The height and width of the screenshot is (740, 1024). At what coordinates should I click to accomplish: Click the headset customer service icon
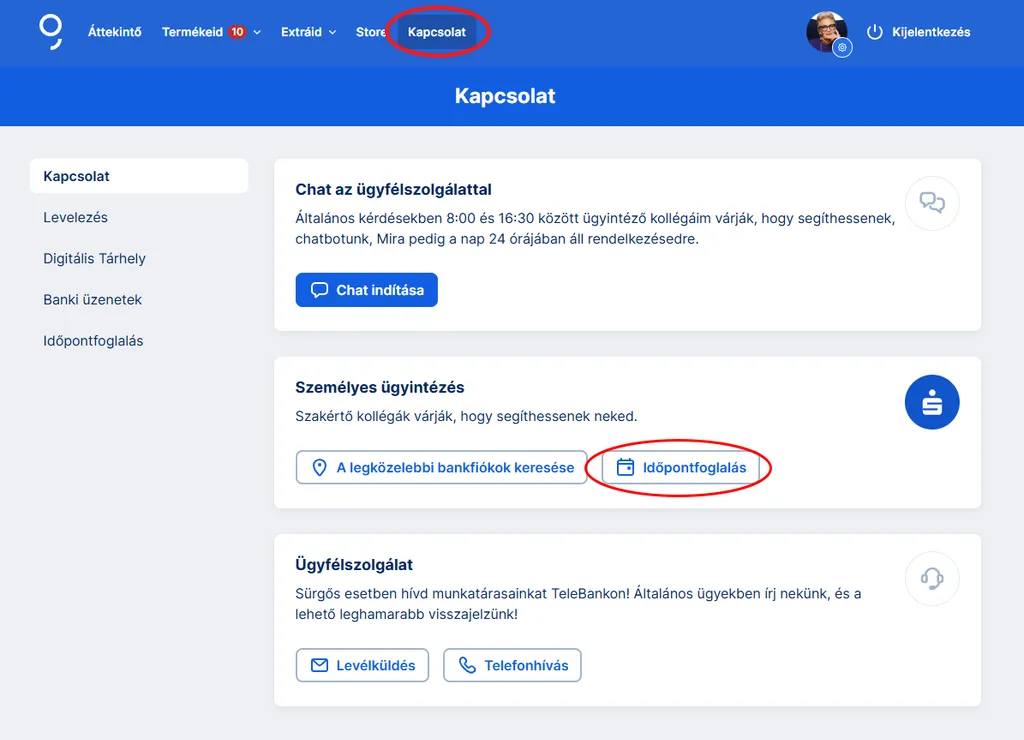pyautogui.click(x=932, y=578)
